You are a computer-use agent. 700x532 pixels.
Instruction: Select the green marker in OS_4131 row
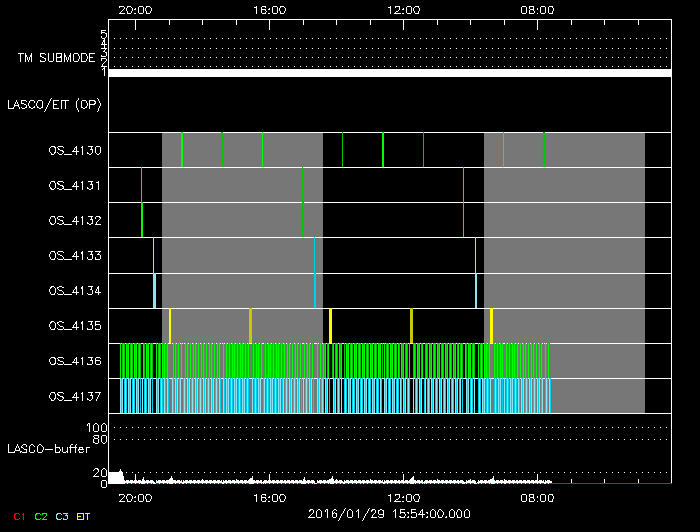pyautogui.click(x=302, y=185)
